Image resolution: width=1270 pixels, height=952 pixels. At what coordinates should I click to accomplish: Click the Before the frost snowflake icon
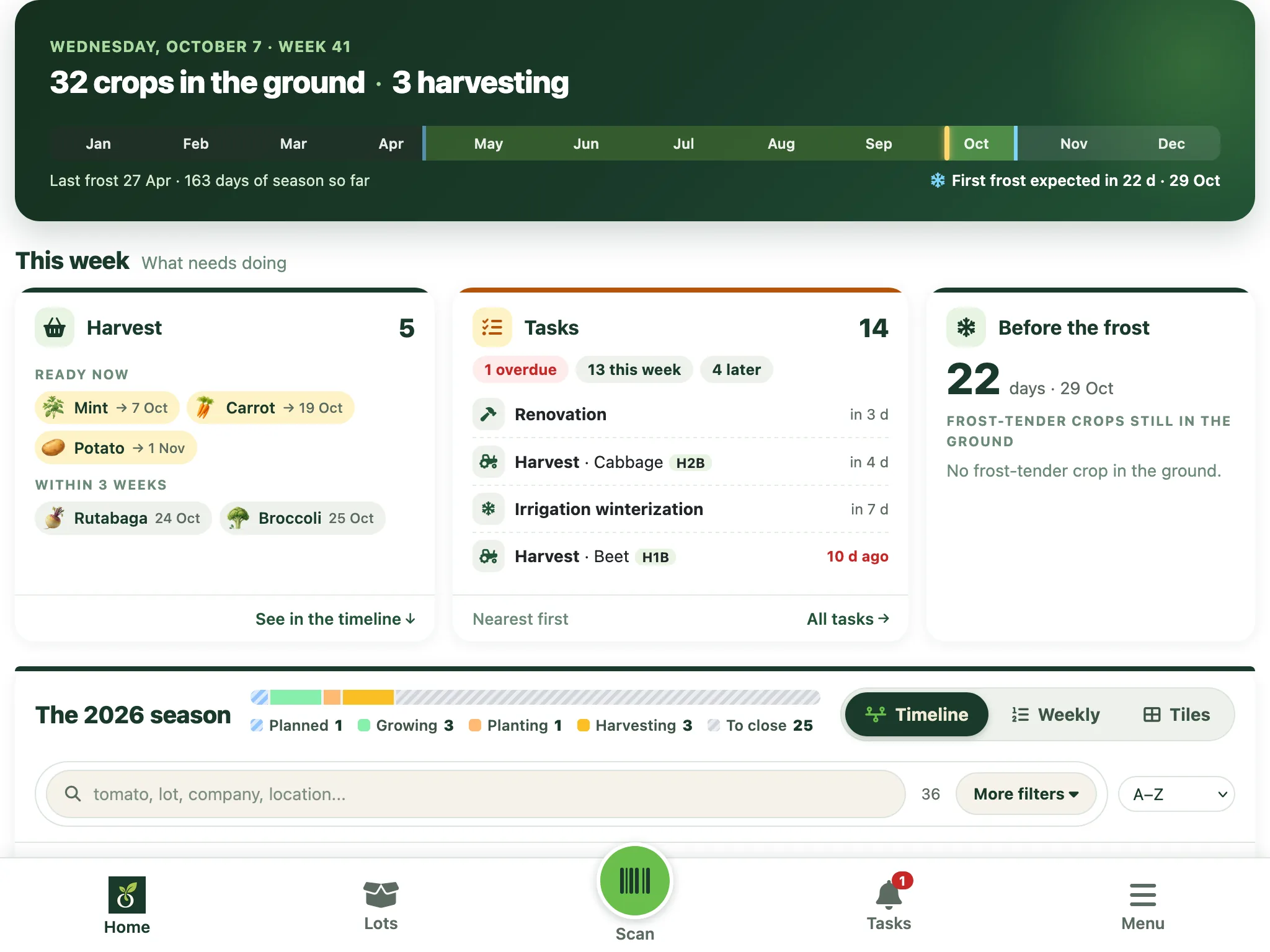tap(966, 327)
